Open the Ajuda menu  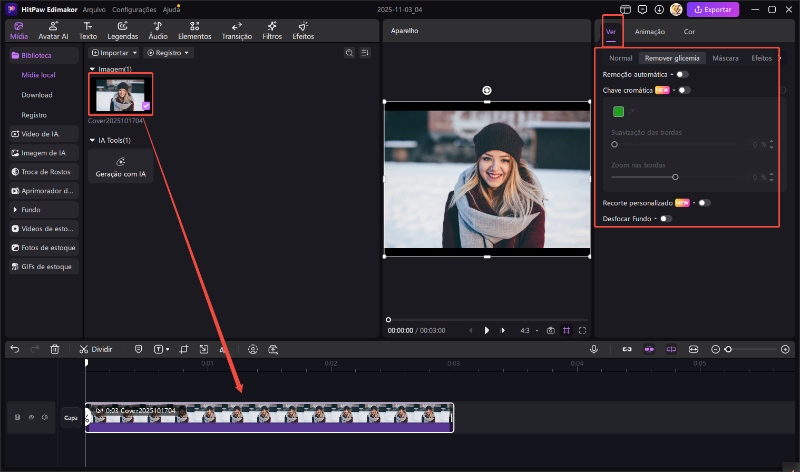click(171, 9)
